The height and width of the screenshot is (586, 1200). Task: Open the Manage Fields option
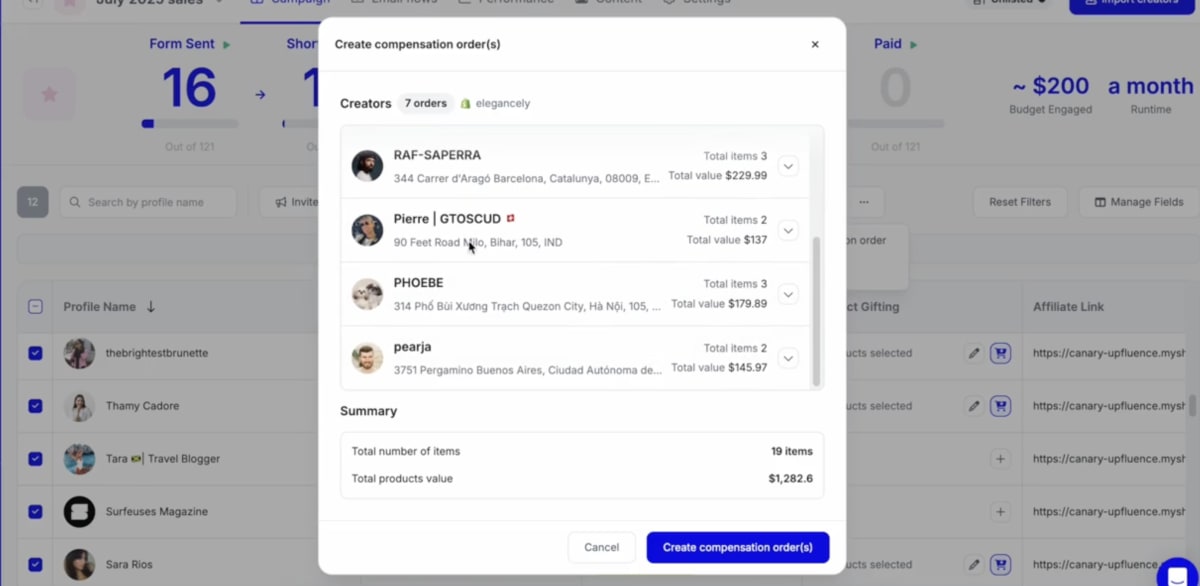(x=1139, y=202)
